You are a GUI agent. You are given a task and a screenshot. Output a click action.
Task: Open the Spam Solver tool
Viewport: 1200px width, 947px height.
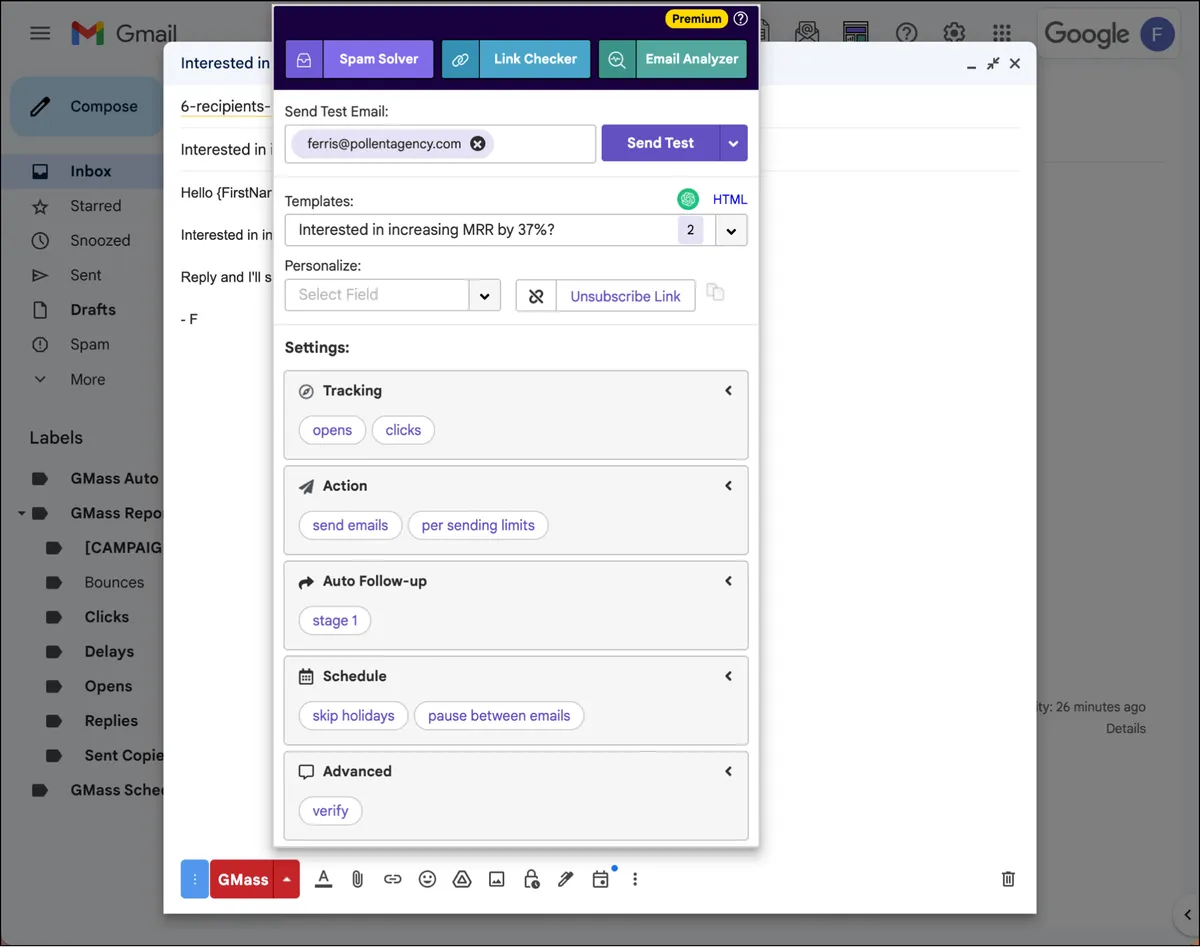tap(359, 59)
